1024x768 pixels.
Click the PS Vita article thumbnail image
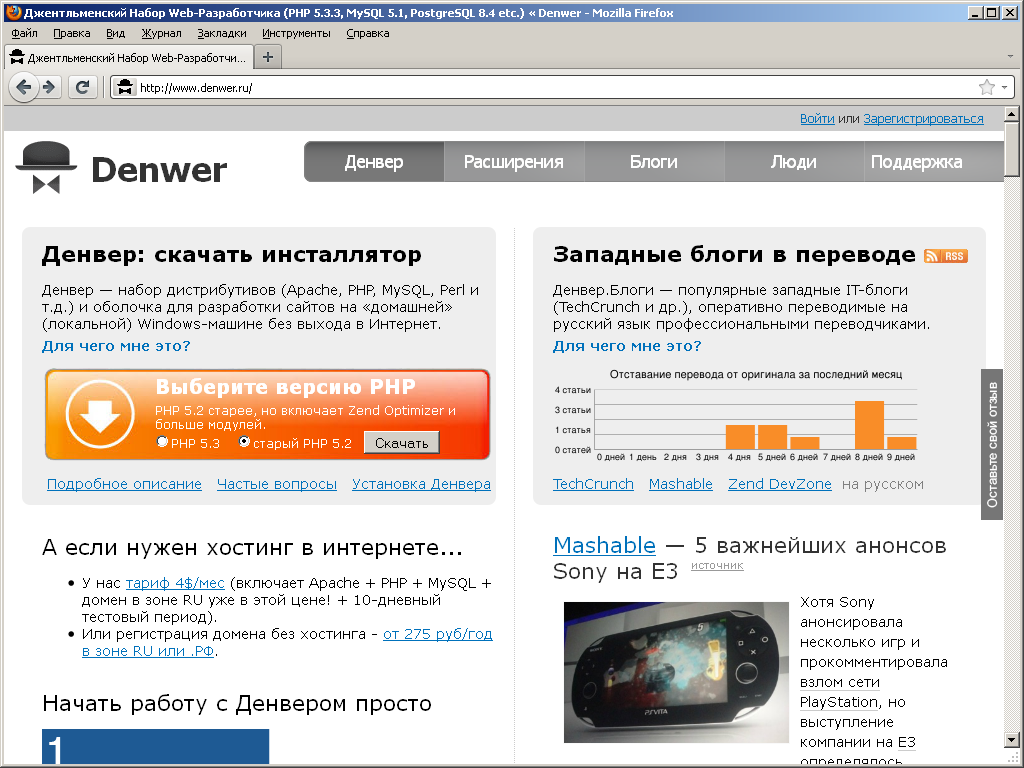[x=676, y=672]
